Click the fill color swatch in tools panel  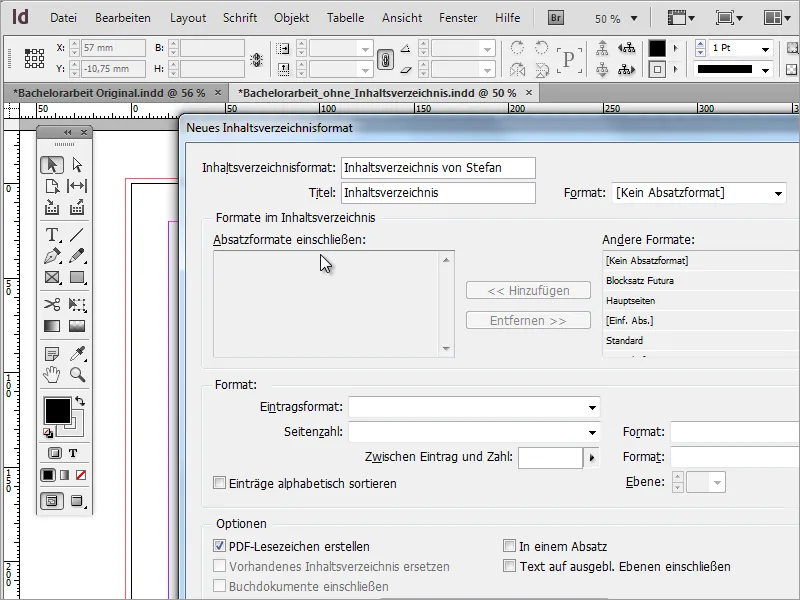(x=57, y=411)
